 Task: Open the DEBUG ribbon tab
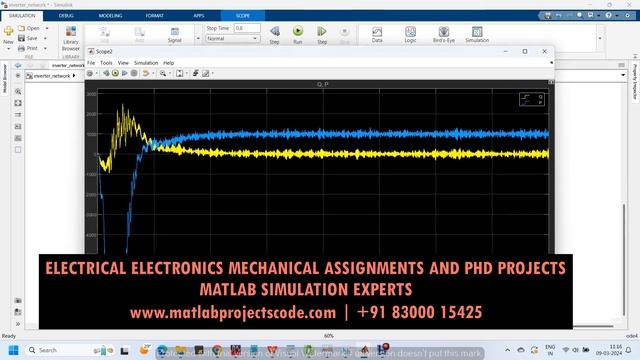66,16
